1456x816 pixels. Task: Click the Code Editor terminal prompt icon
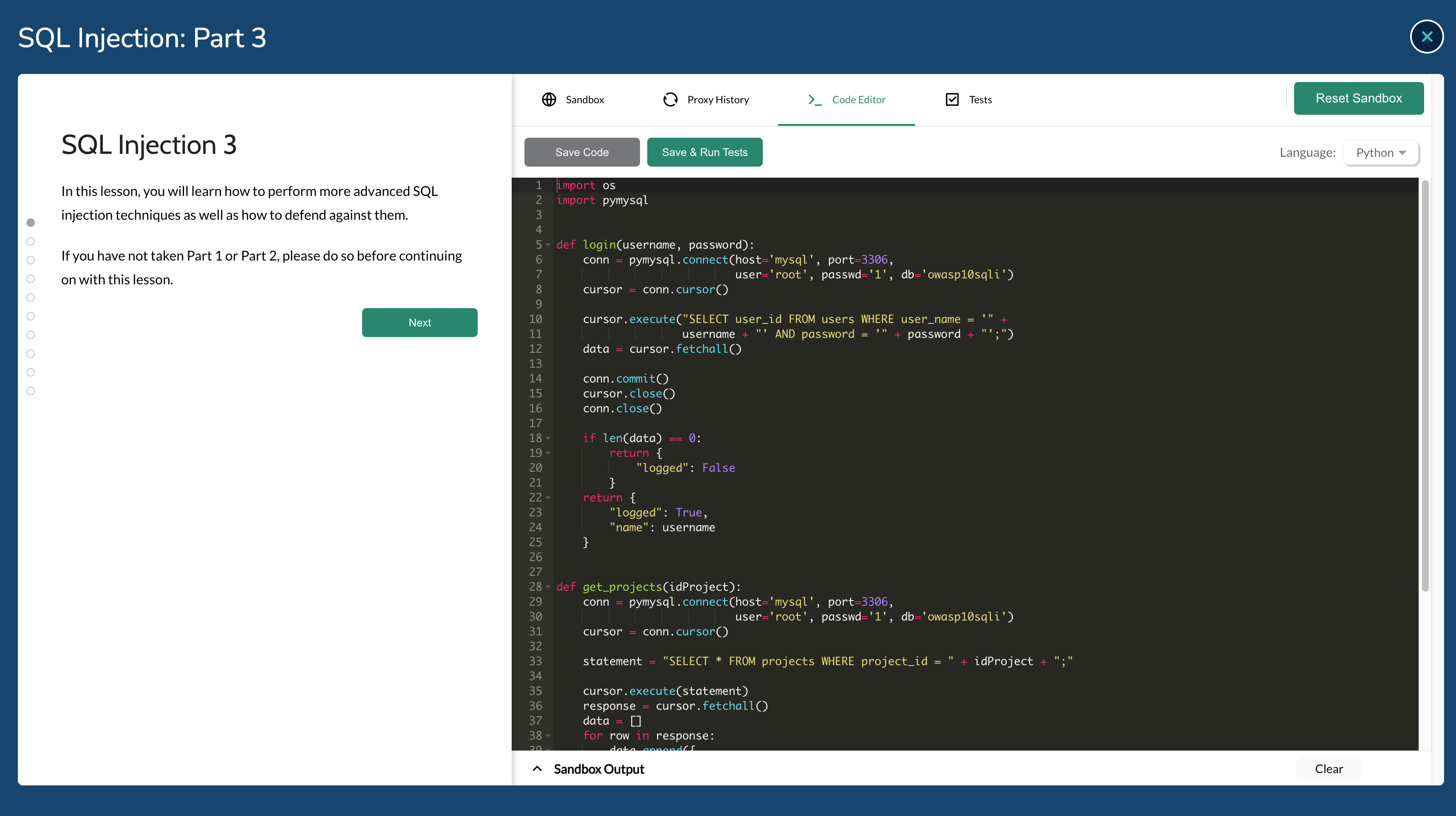click(x=814, y=99)
